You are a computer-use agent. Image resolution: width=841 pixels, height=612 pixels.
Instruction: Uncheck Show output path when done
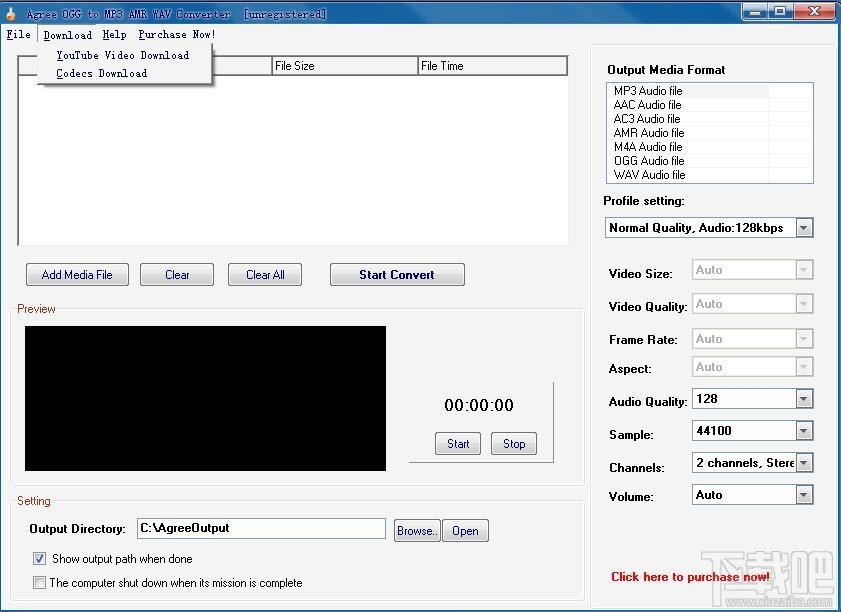[x=39, y=559]
